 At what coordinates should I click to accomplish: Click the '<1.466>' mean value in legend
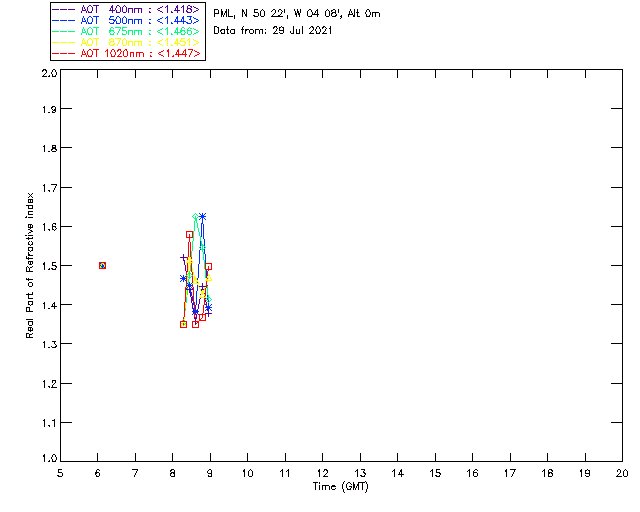(x=178, y=31)
